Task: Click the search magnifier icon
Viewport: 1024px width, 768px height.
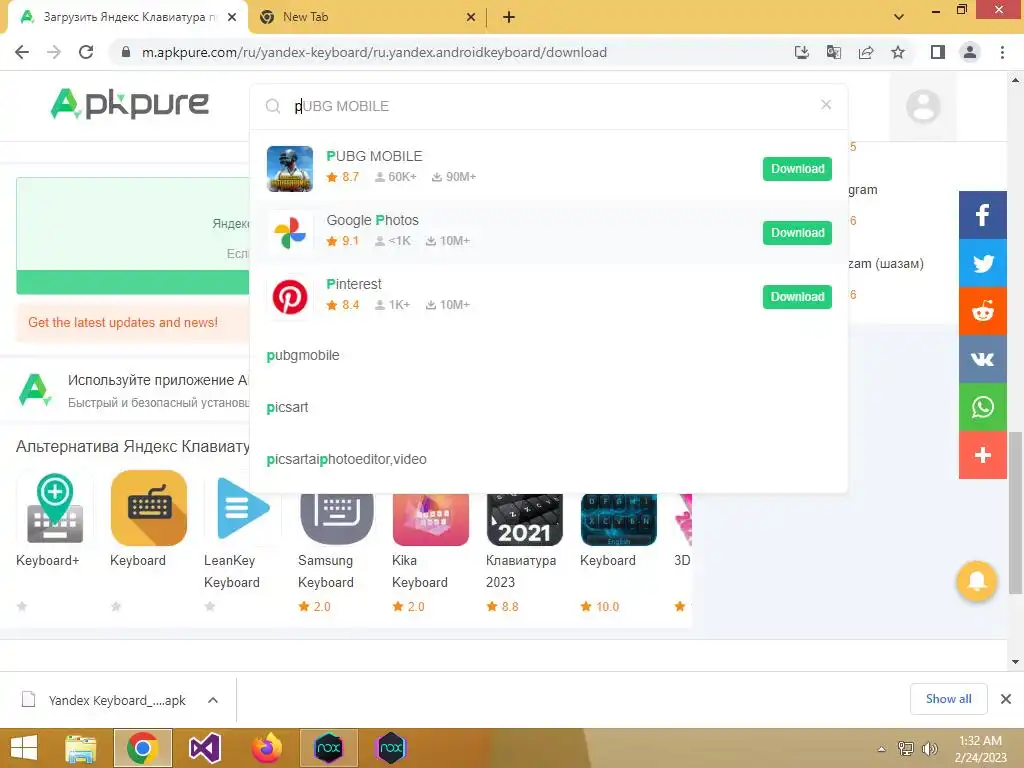Action: pos(273,106)
